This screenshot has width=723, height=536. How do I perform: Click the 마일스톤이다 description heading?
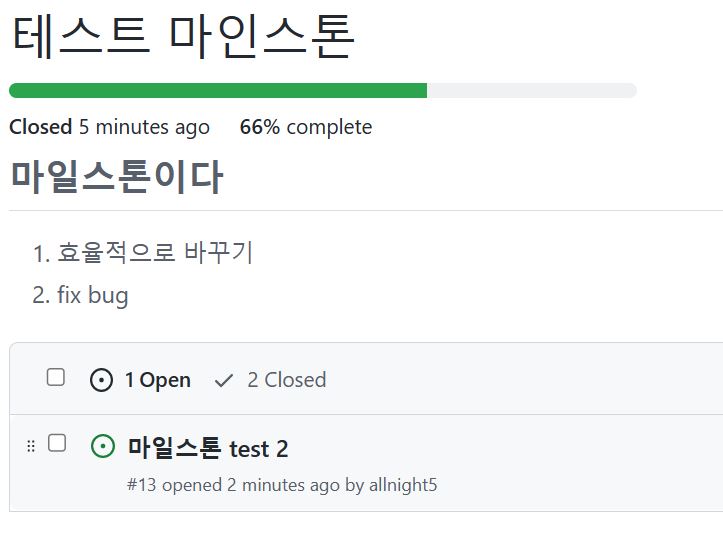pyautogui.click(x=117, y=177)
